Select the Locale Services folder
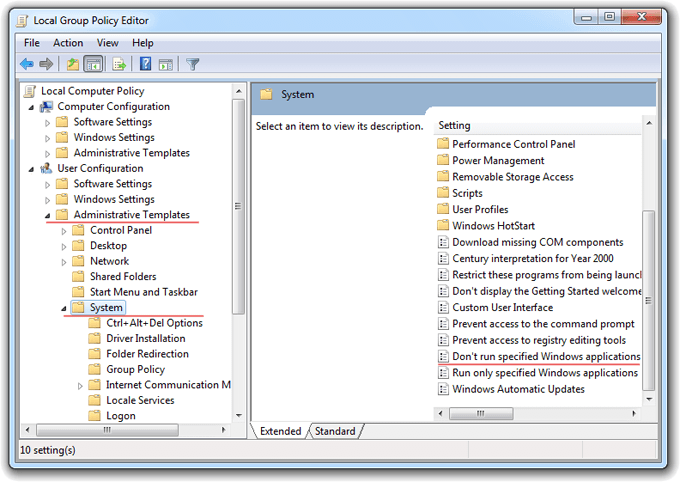 140,400
